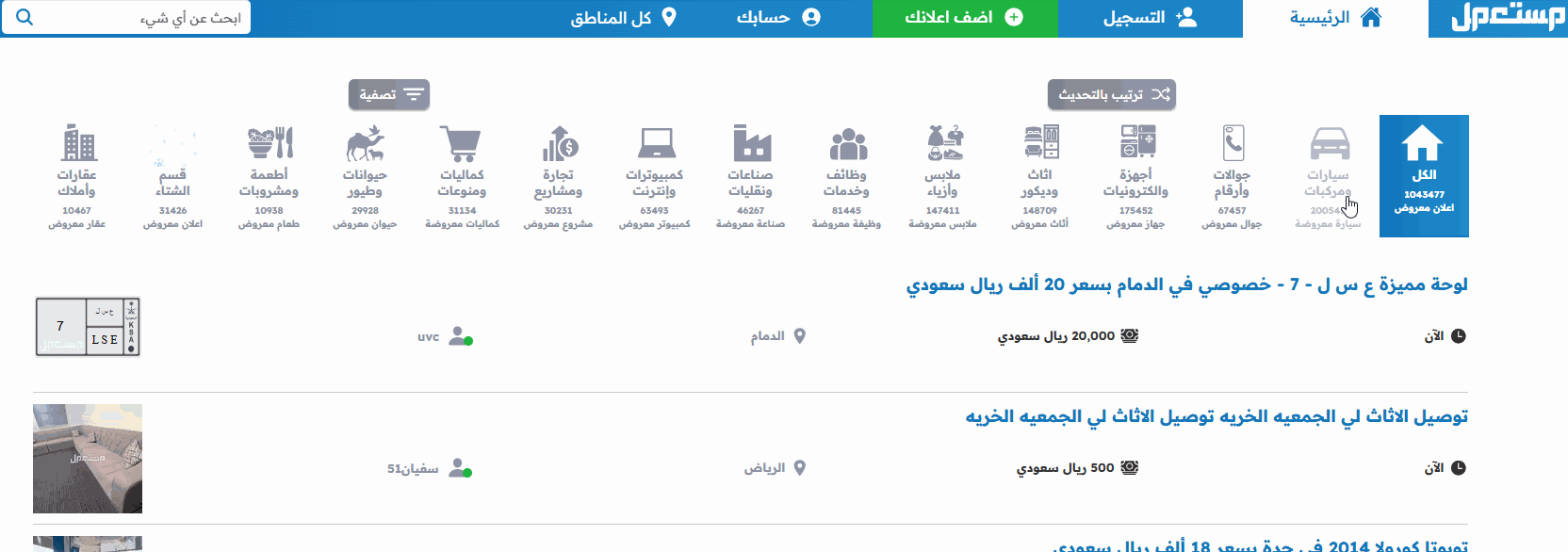The image size is (1568, 552).
Task: Select the all ads home tab
Action: tap(1423, 175)
